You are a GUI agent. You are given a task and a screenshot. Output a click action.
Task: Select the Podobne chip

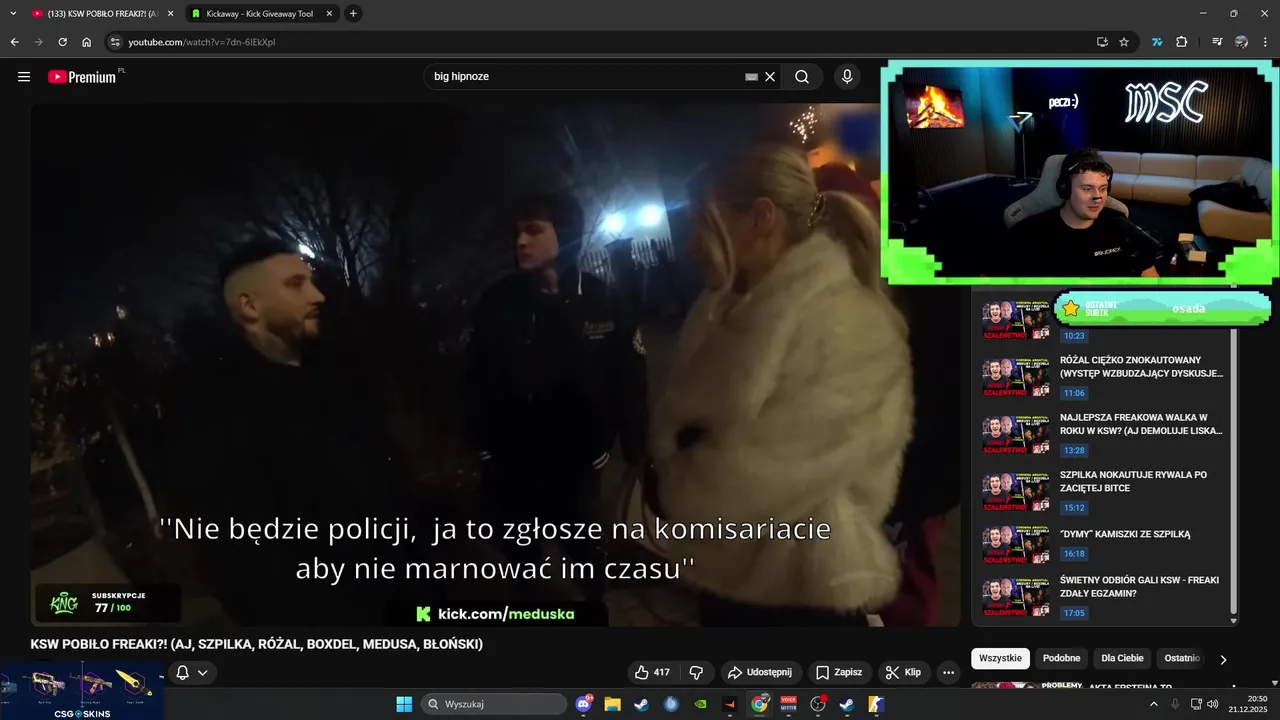tap(1061, 658)
